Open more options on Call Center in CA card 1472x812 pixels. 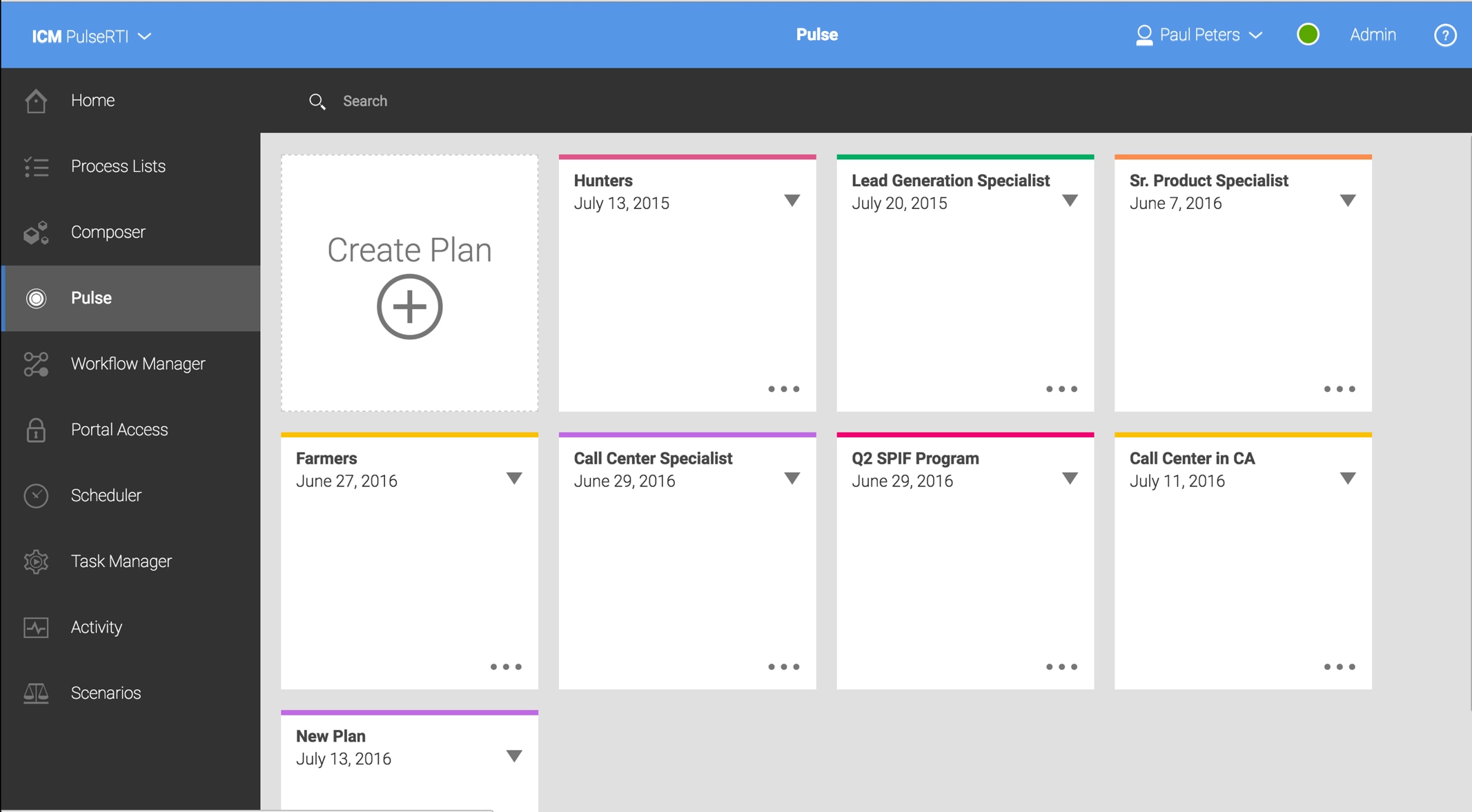click(1339, 667)
